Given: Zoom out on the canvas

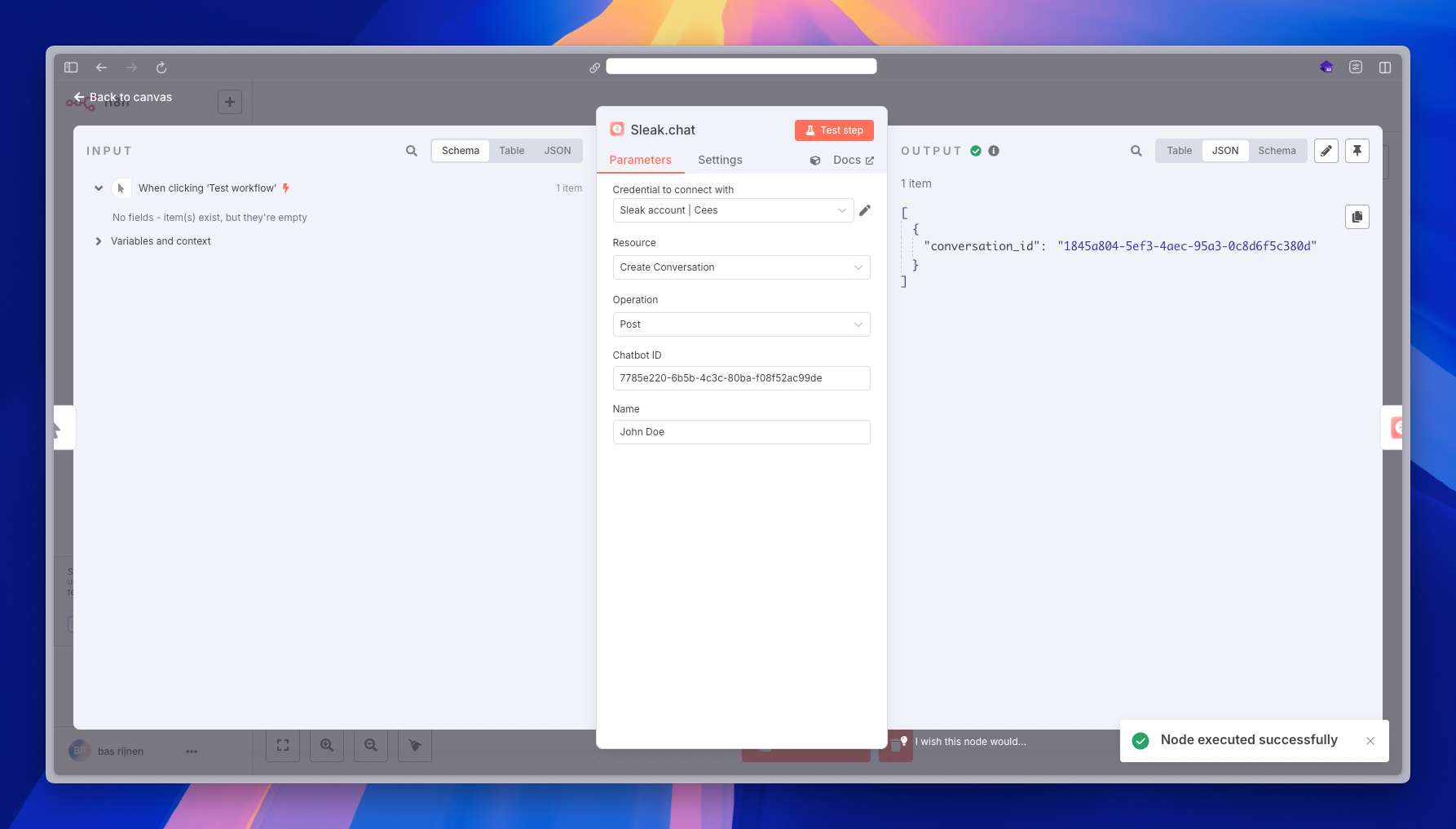Looking at the screenshot, I should (x=371, y=745).
